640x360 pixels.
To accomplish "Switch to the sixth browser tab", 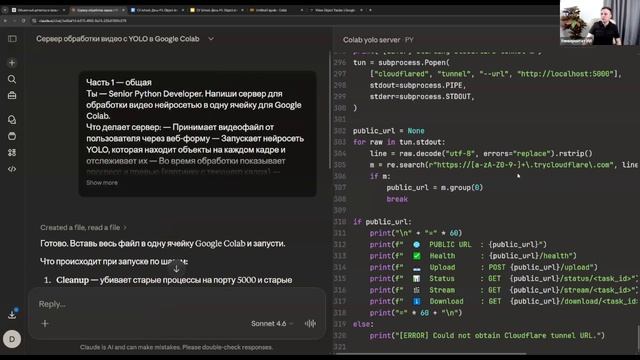I will click(x=336, y=10).
